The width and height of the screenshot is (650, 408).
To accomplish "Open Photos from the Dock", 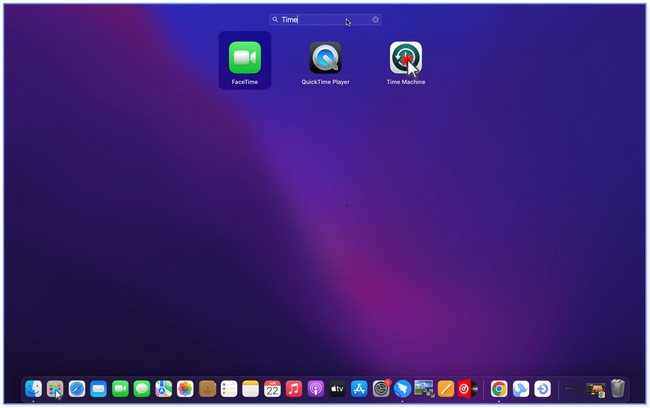I will click(x=185, y=389).
